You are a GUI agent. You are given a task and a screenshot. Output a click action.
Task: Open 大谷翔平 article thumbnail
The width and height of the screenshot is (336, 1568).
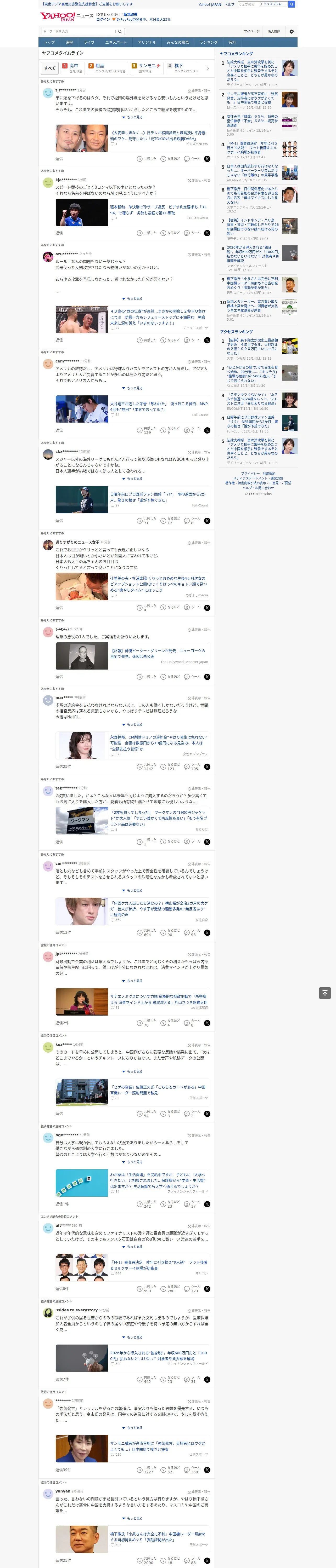pos(82,409)
